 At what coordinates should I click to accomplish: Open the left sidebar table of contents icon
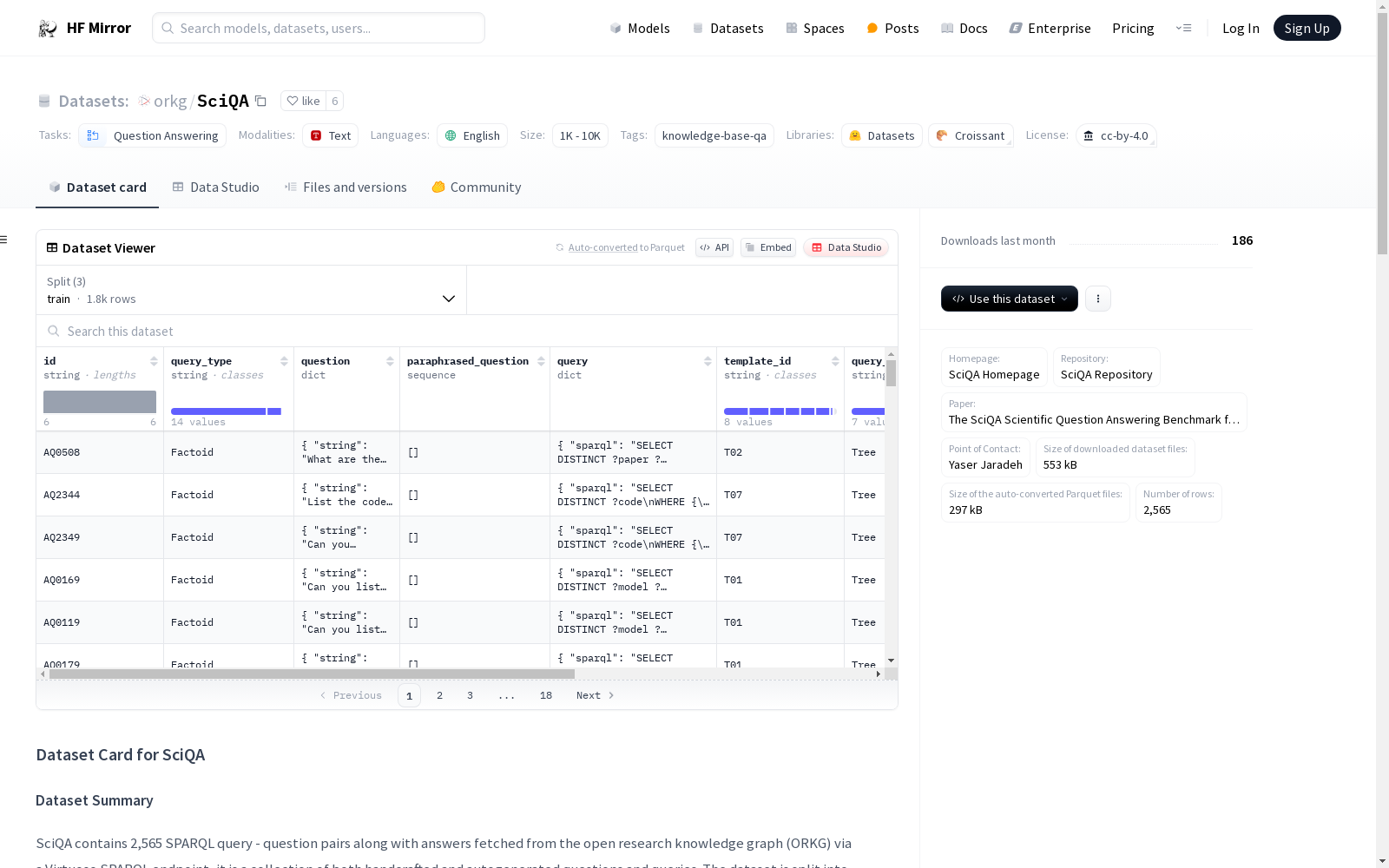(x=4, y=240)
